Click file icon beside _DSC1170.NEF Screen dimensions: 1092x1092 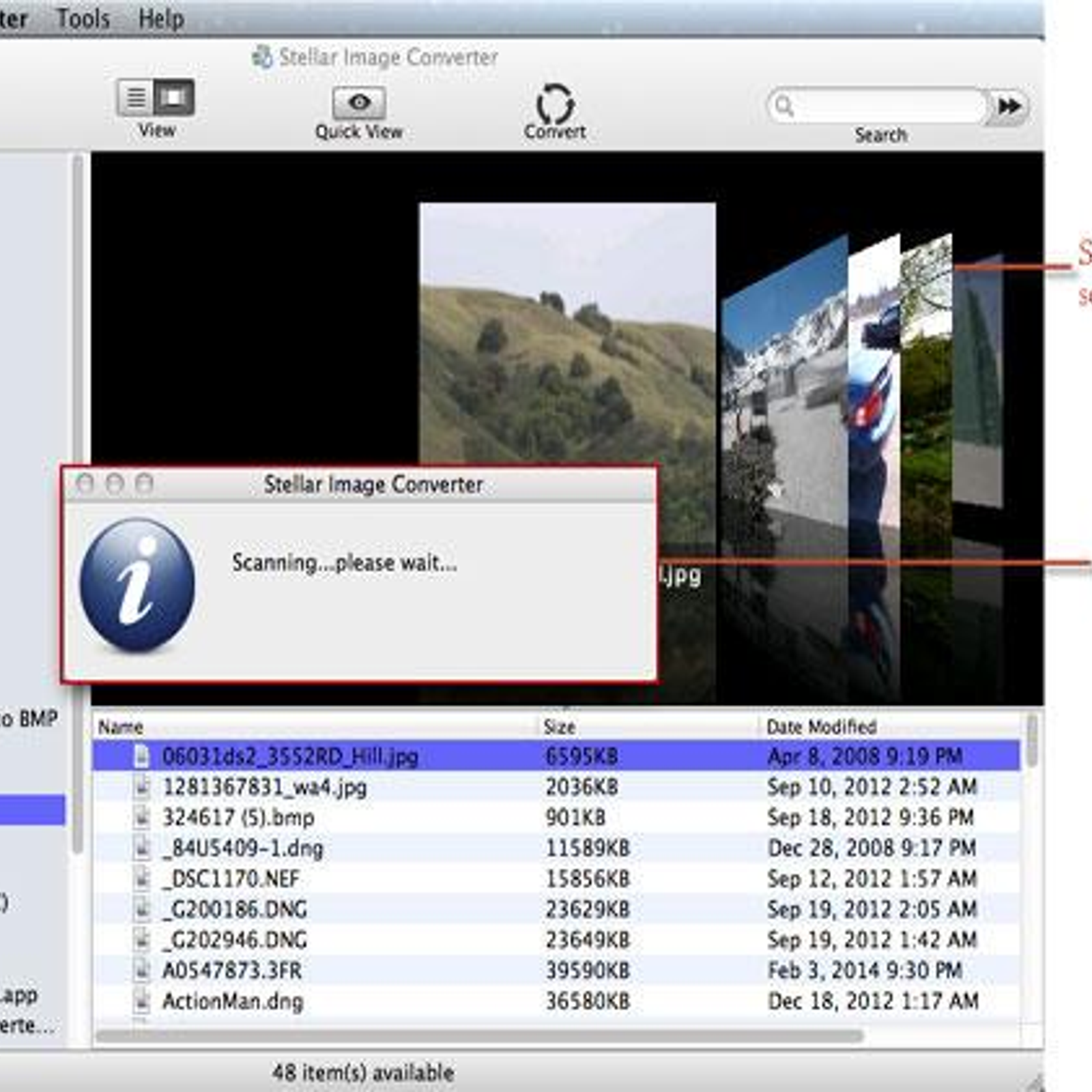[x=141, y=879]
